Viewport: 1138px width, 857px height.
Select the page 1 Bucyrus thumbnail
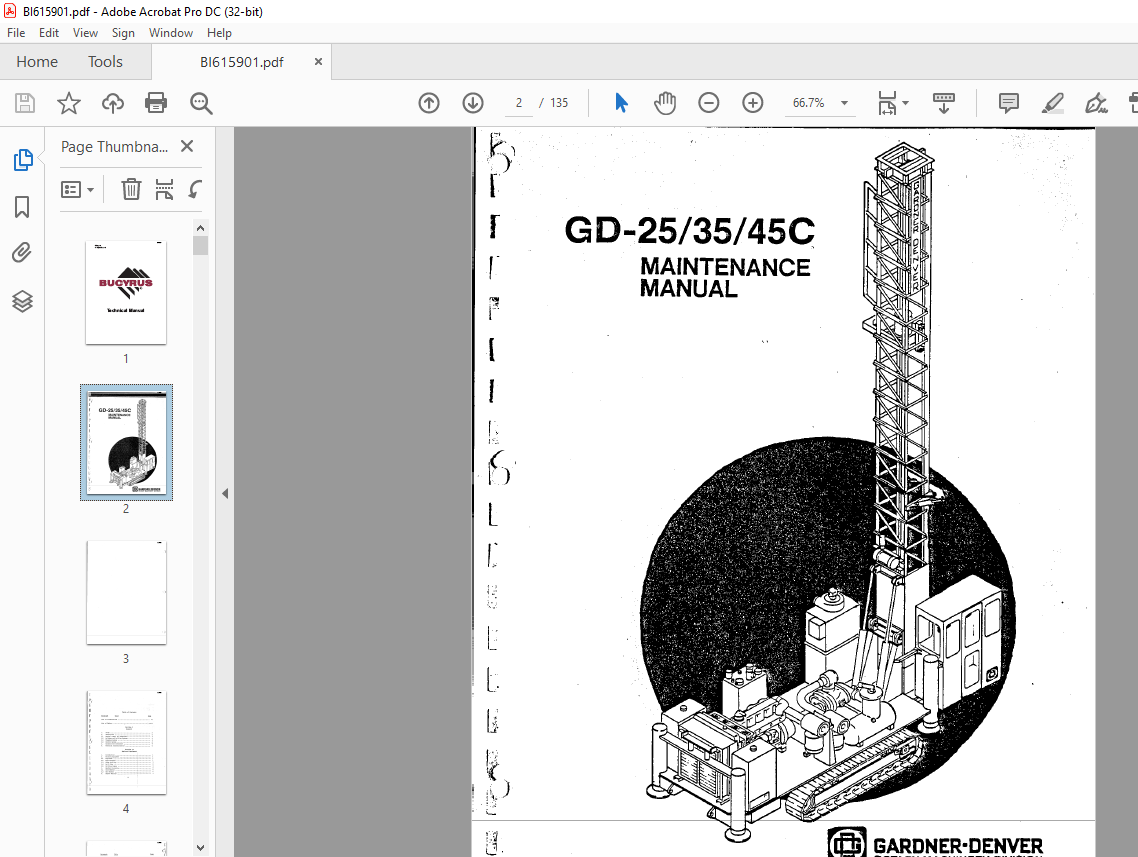(x=126, y=292)
